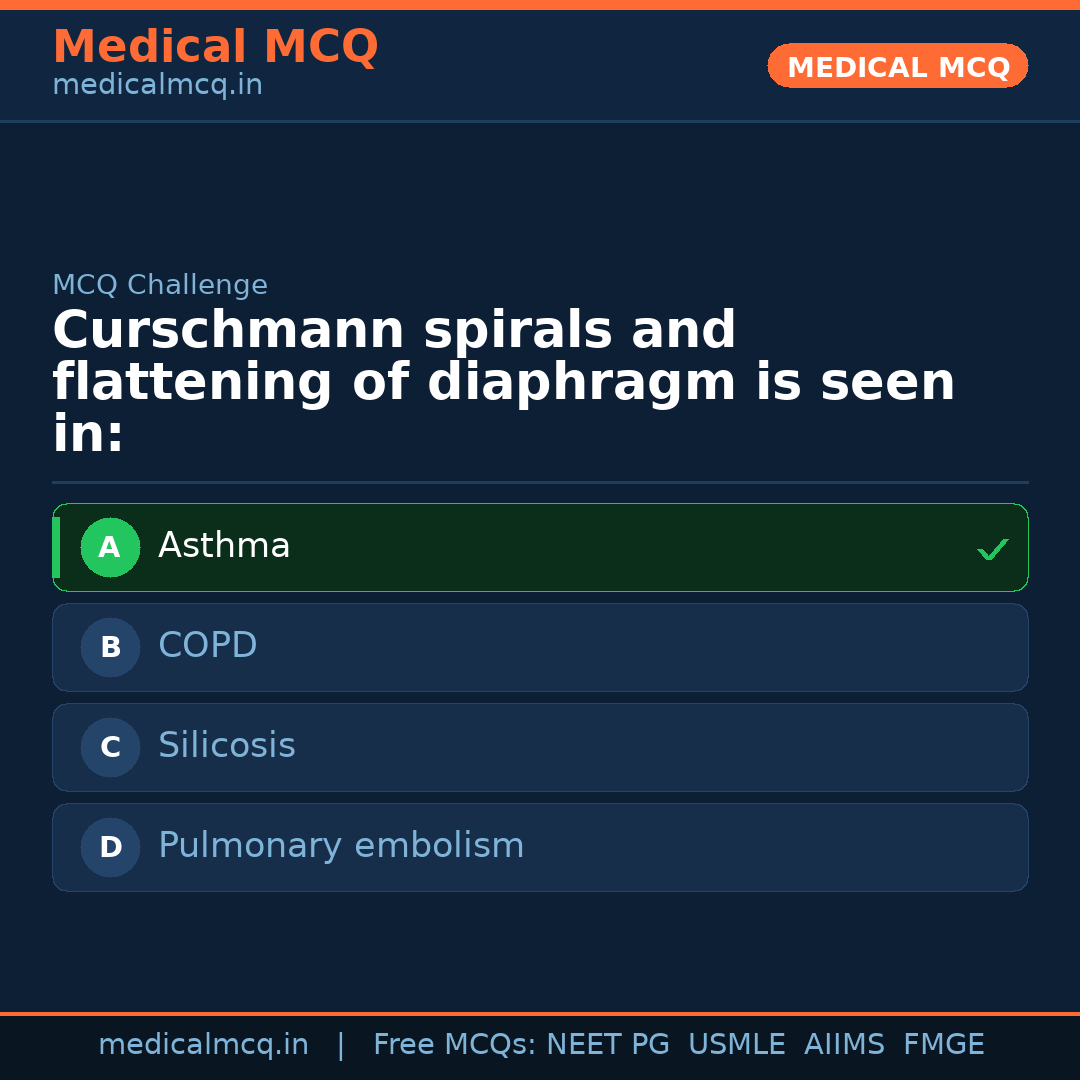Select the Asthma answer text
The height and width of the screenshot is (1080, 1080).
[224, 546]
